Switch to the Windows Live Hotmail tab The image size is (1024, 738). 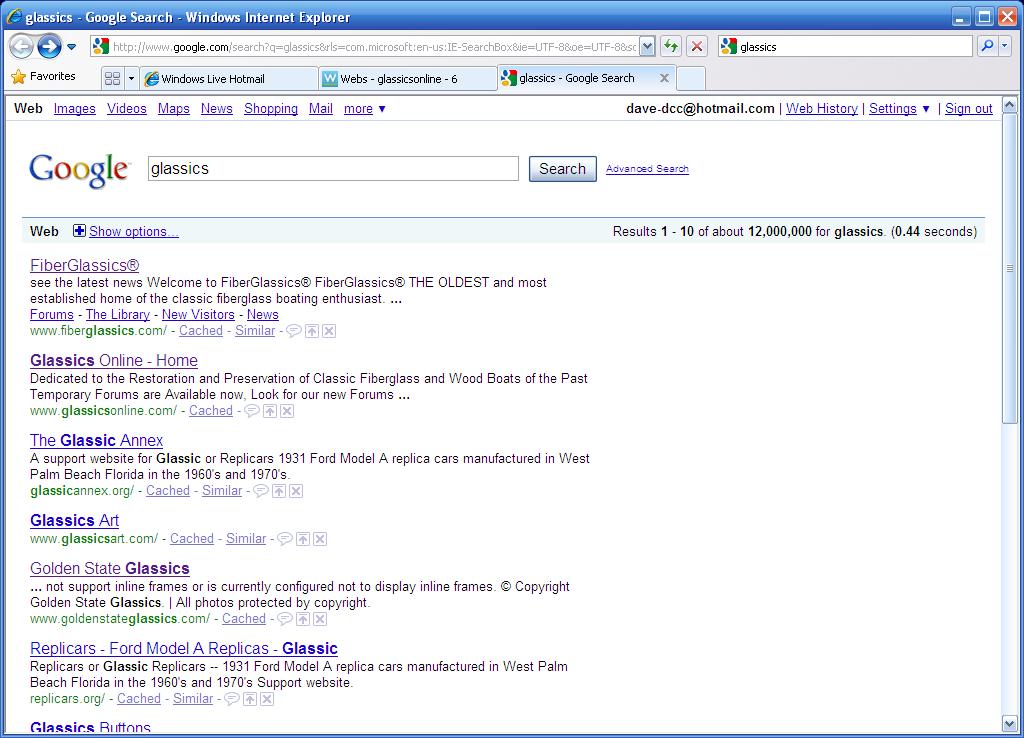pos(229,78)
